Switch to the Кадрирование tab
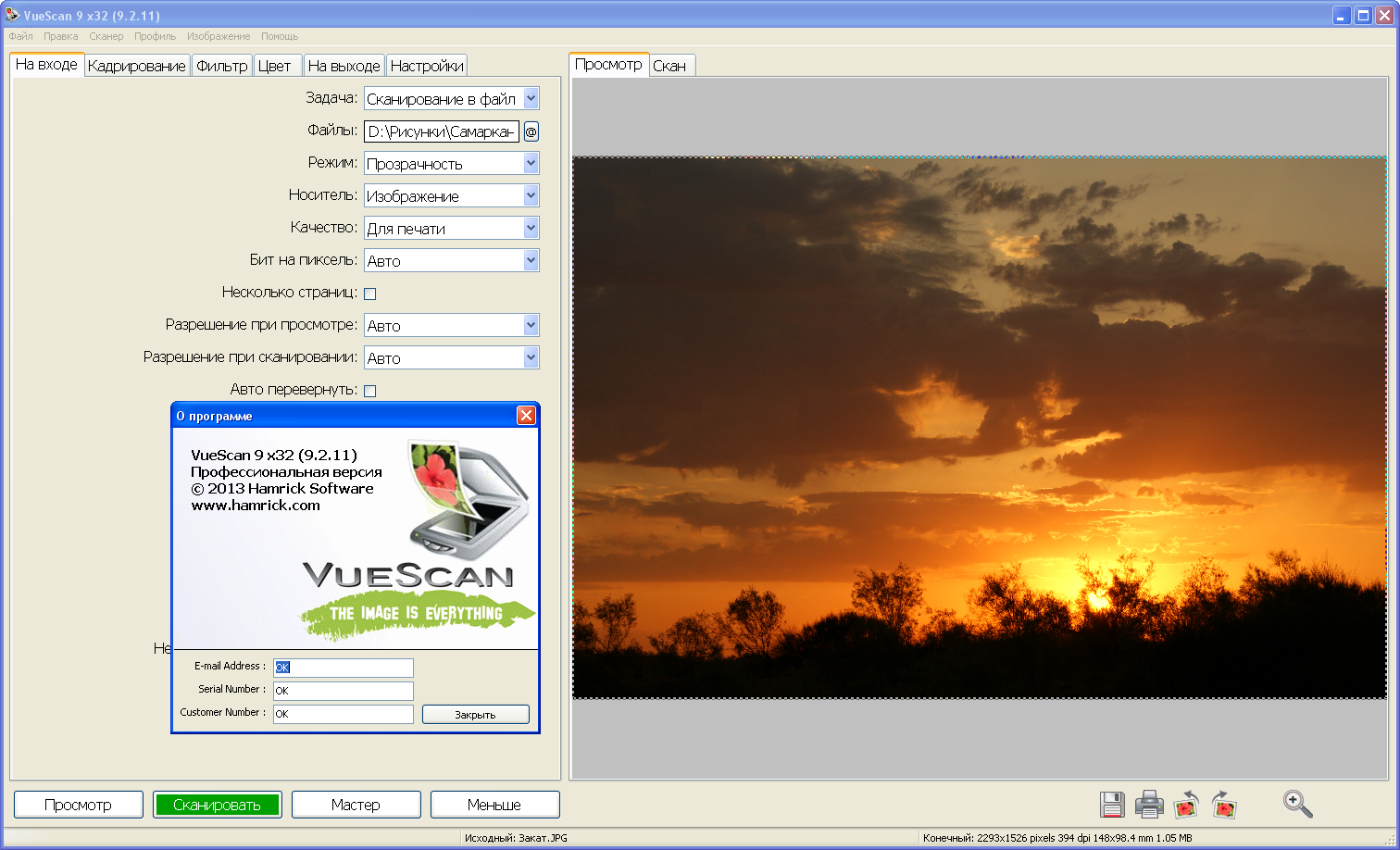Viewport: 1400px width, 850px height. (x=136, y=66)
